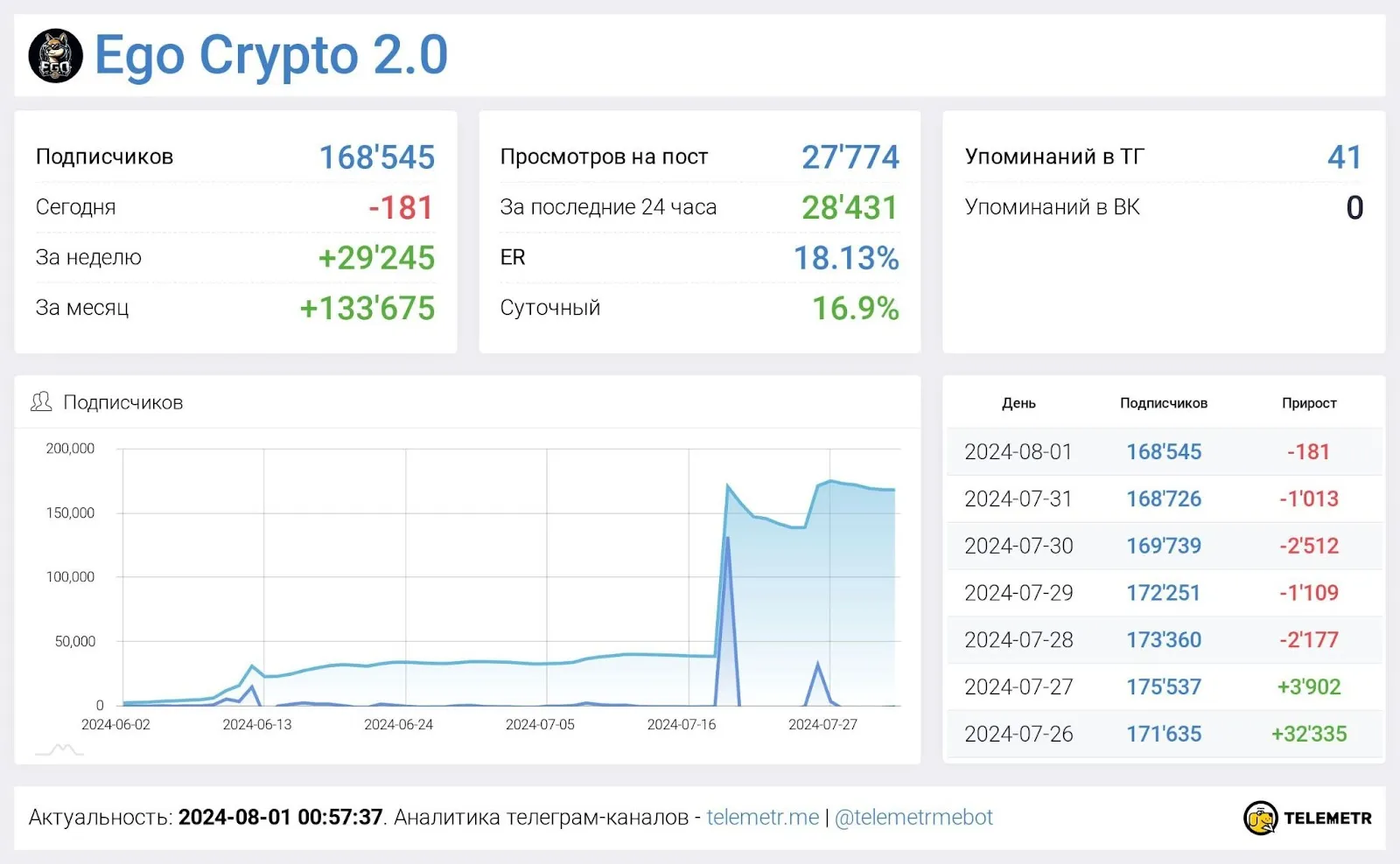Select the 2024-07-27 table row date
This screenshot has width=1400, height=864.
click(1018, 687)
